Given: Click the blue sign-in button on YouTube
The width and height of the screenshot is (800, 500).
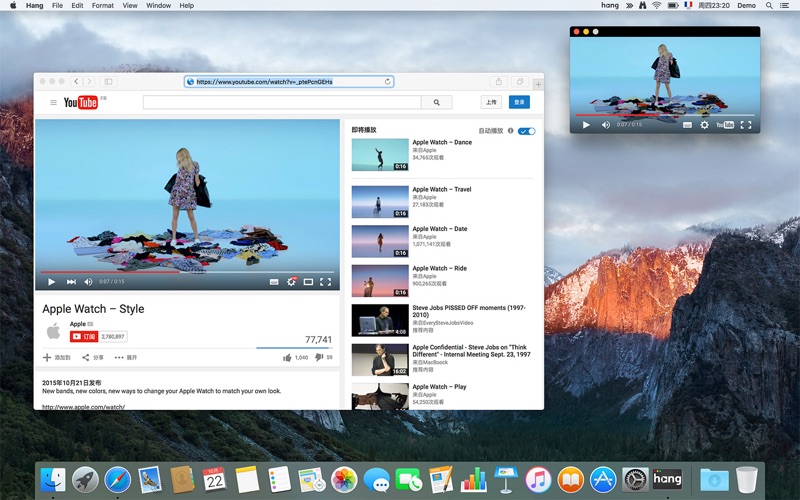Looking at the screenshot, I should [x=518, y=102].
